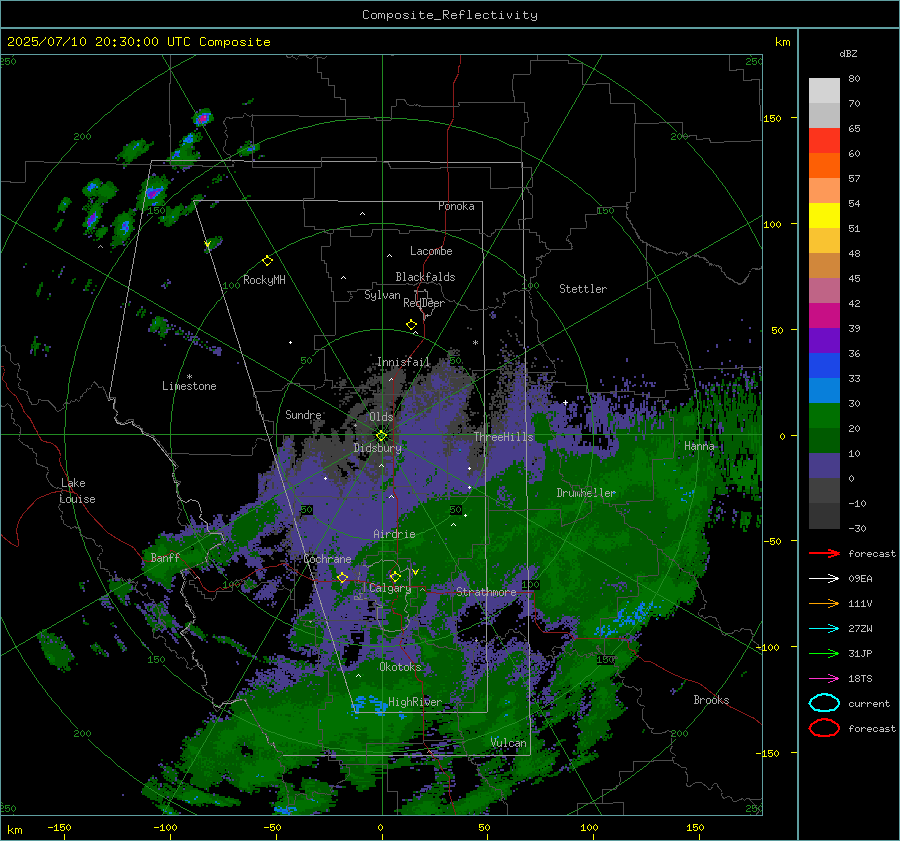The width and height of the screenshot is (900, 841).
Task: Select the dark orange 60-57 dBZ swatch
Action: point(824,166)
